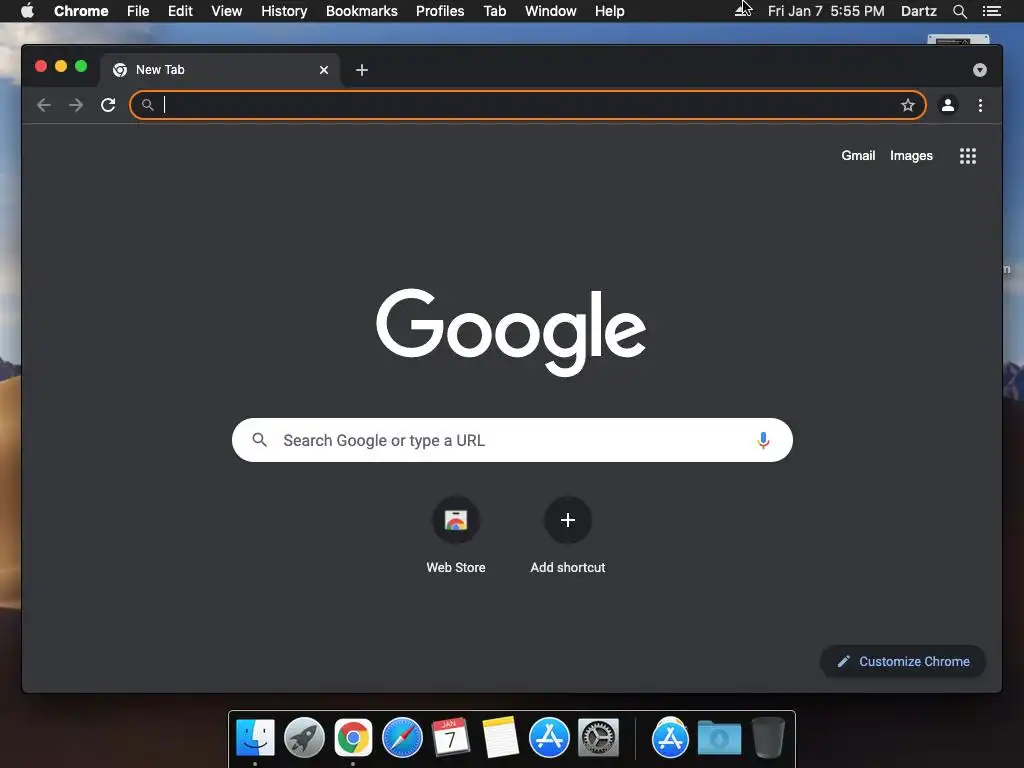This screenshot has width=1024, height=768.
Task: Open the Edit menu
Action: pyautogui.click(x=180, y=11)
